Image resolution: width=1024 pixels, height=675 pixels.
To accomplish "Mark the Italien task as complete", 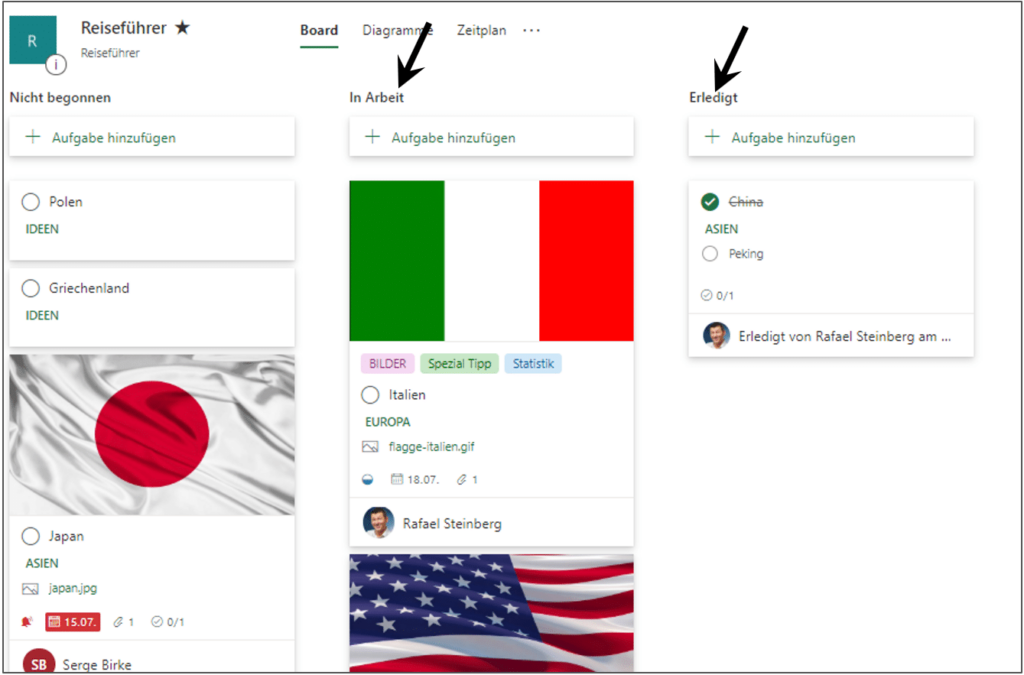I will pos(370,395).
